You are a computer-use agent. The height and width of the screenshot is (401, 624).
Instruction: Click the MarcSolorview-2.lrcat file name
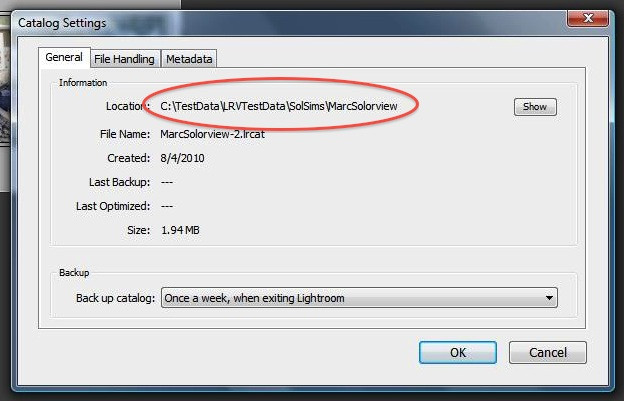coord(212,134)
